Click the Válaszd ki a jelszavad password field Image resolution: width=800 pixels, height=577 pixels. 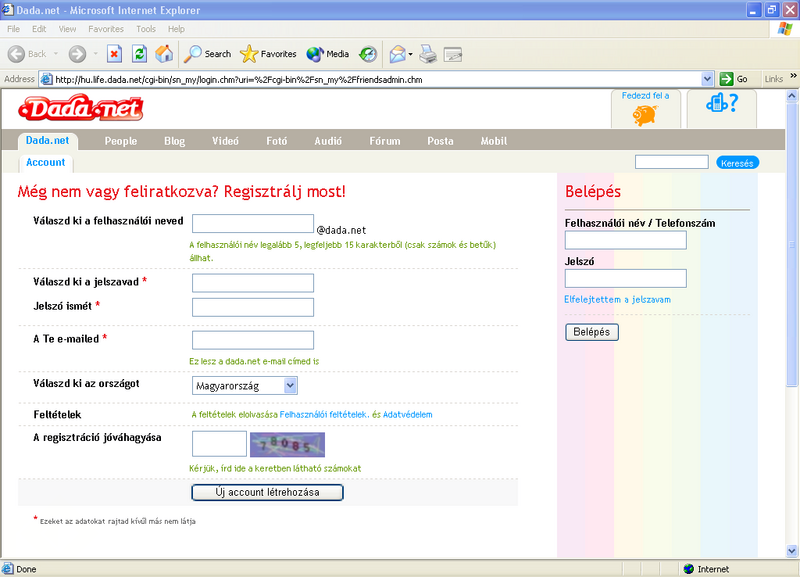point(253,283)
